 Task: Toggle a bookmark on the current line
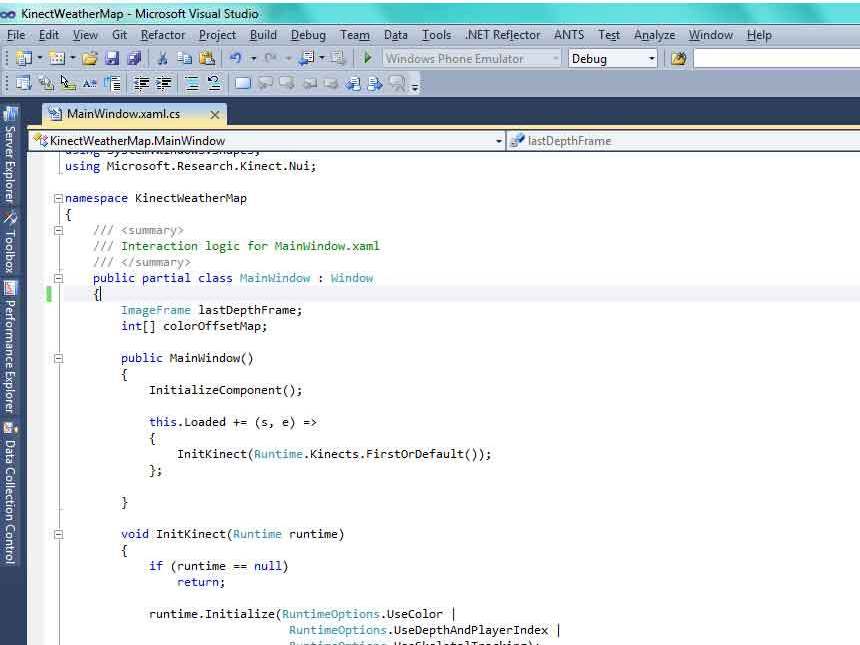pyautogui.click(x=242, y=83)
